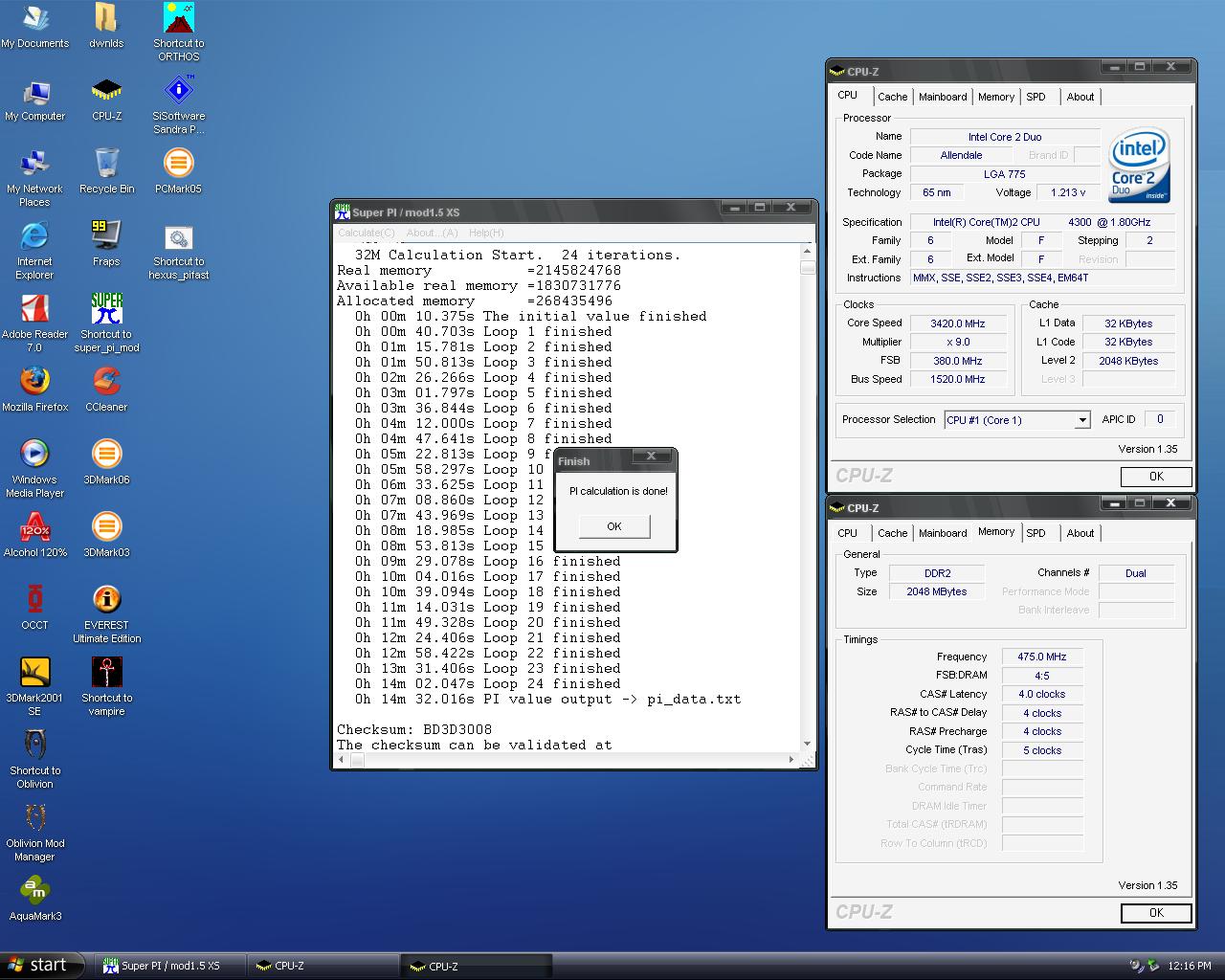Launch CCleaner desktop icon

[106, 390]
